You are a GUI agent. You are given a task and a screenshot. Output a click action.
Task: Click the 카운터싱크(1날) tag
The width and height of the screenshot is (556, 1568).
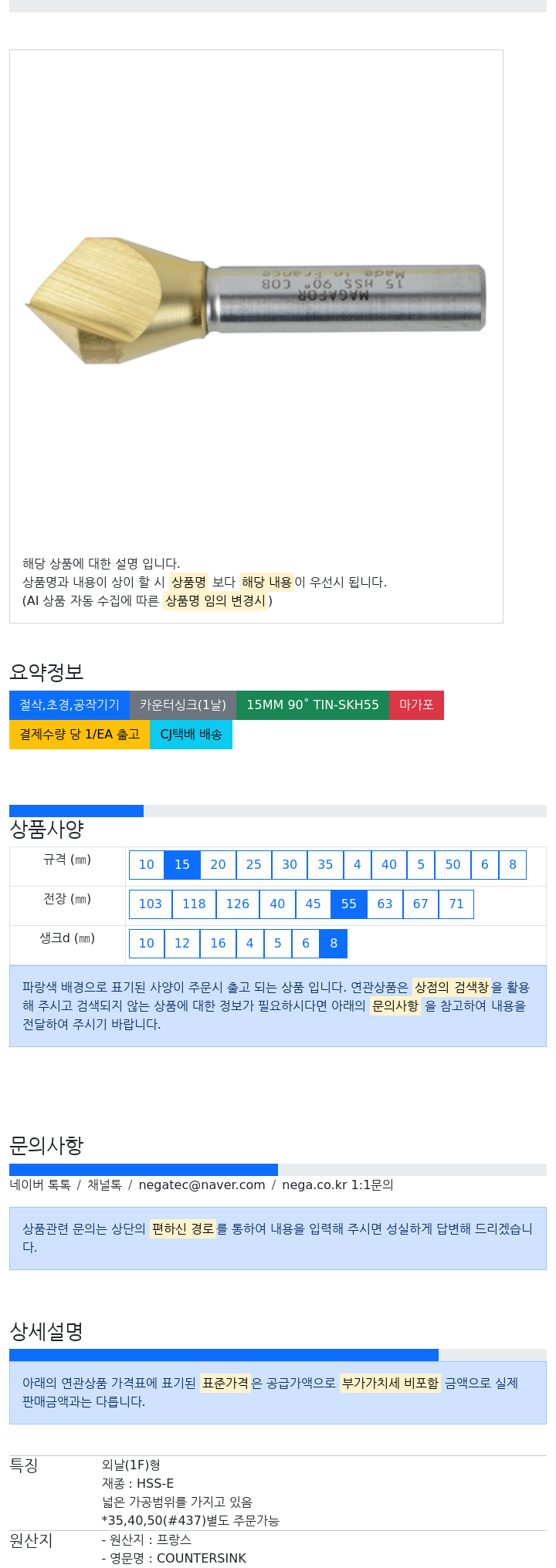tap(183, 705)
